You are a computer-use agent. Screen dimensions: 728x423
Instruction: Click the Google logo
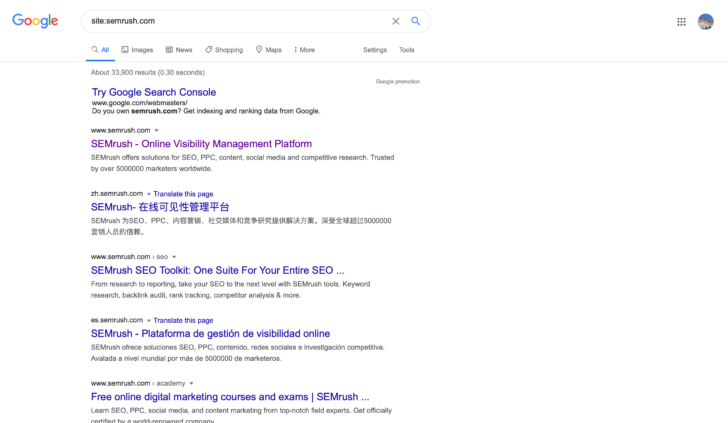coord(34,21)
